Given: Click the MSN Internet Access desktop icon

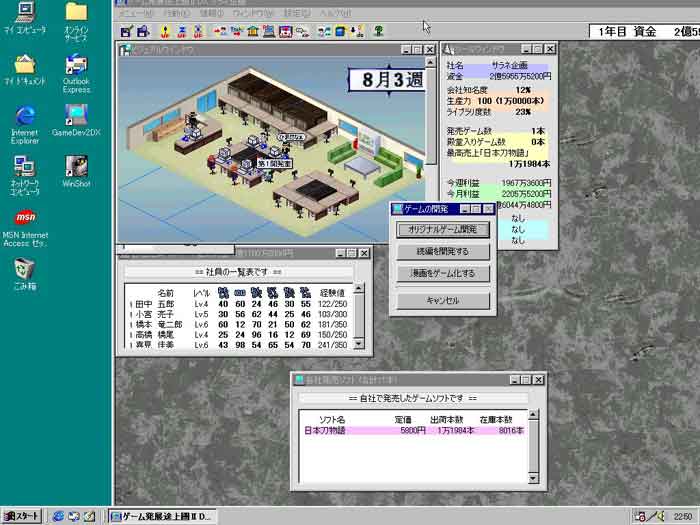Looking at the screenshot, I should point(24,217).
